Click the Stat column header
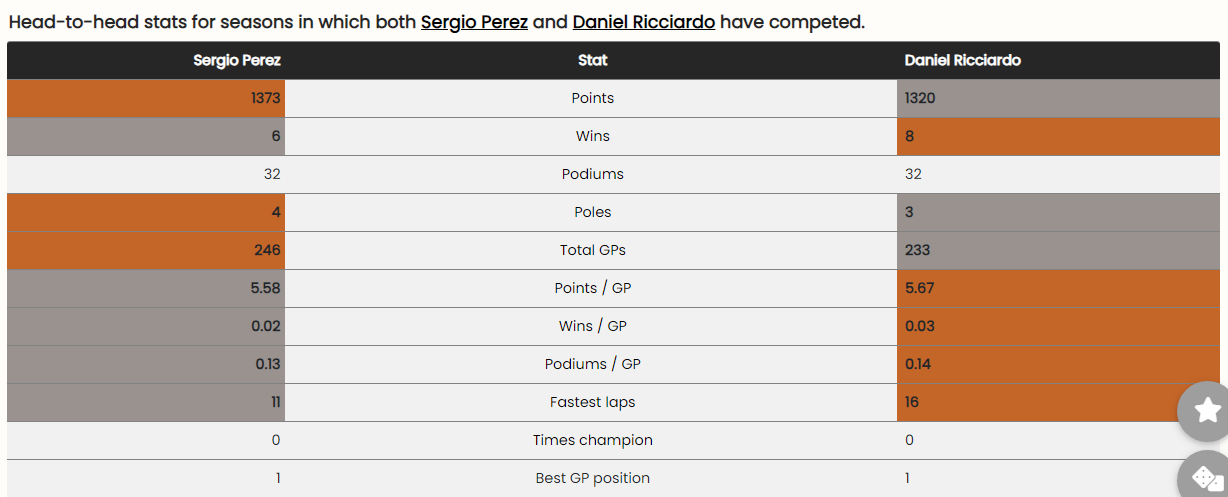This screenshot has height=497, width=1228. click(592, 60)
